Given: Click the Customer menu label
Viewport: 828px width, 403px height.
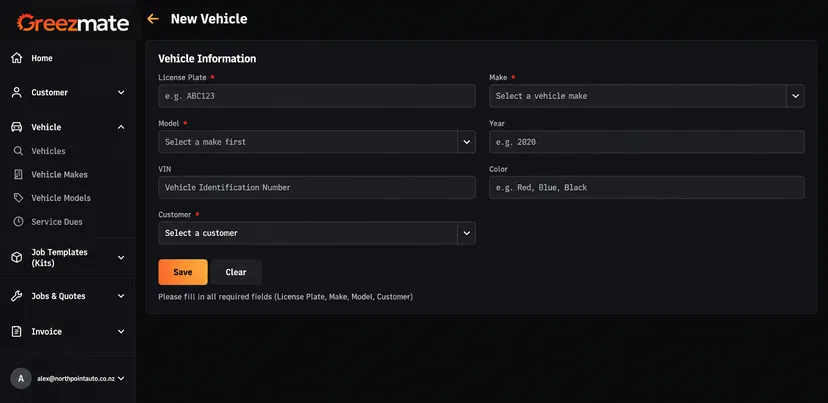Looking at the screenshot, I should point(50,92).
